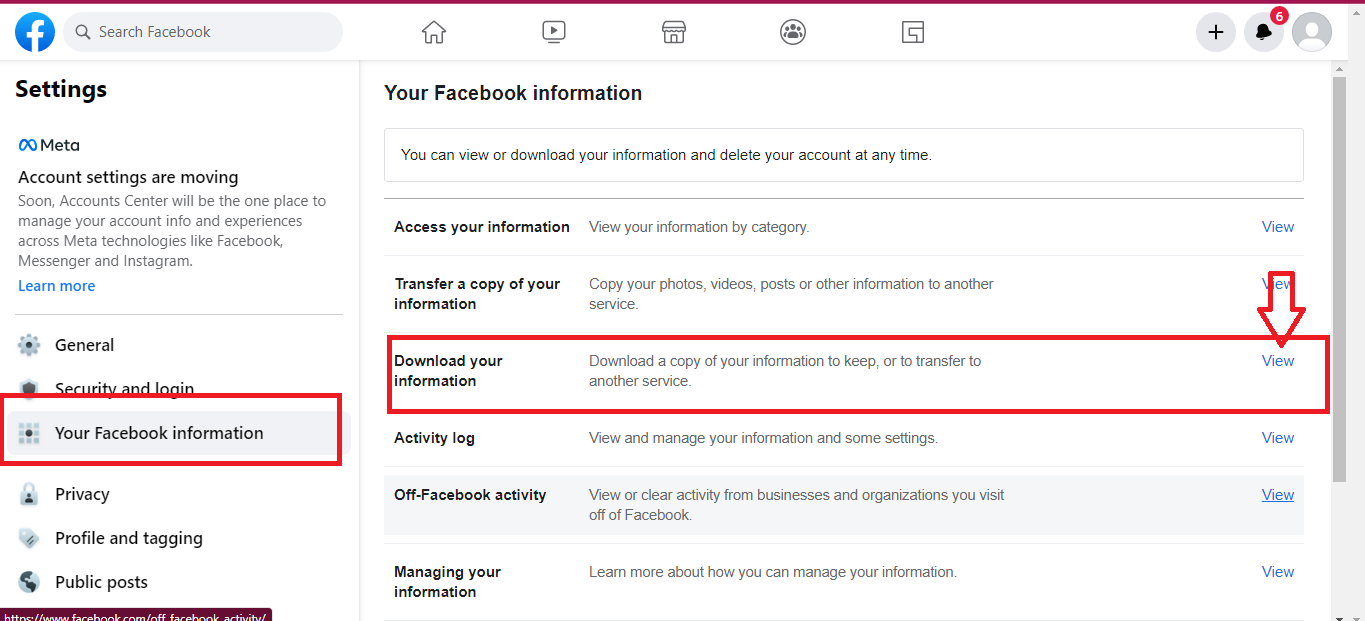
Task: Click View for Download your information
Action: pos(1278,361)
